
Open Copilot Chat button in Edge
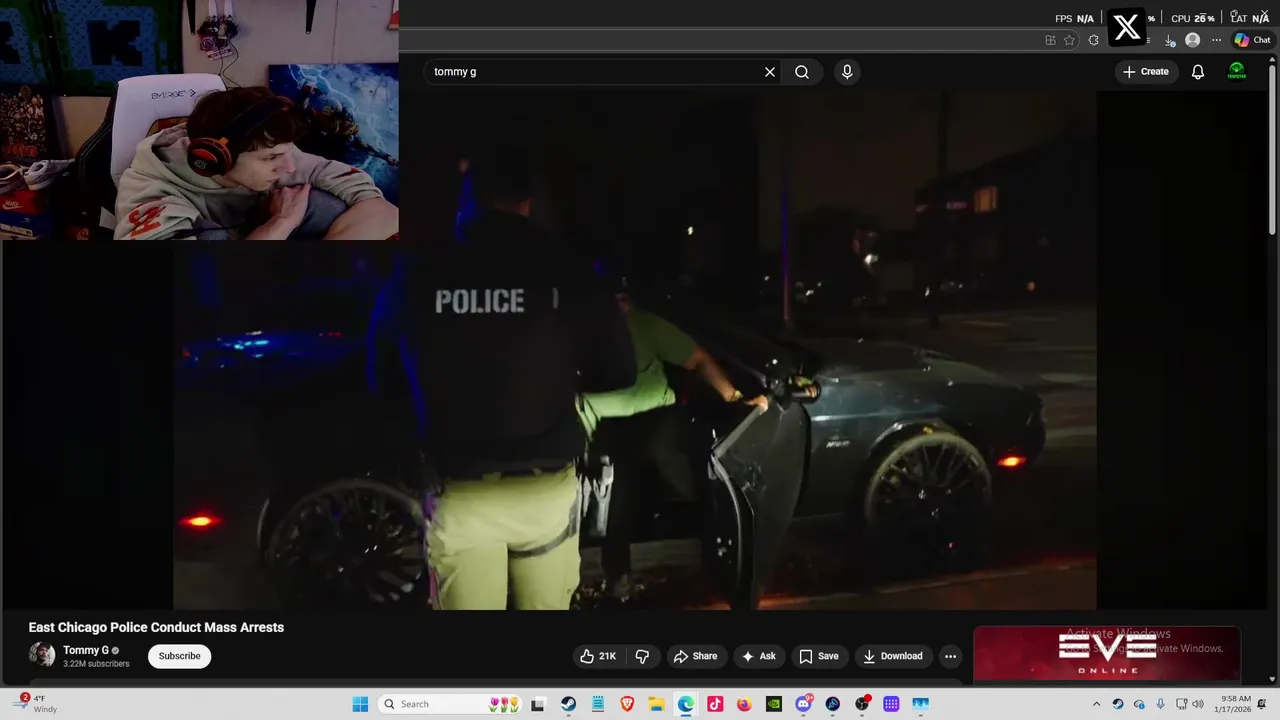click(x=1252, y=40)
